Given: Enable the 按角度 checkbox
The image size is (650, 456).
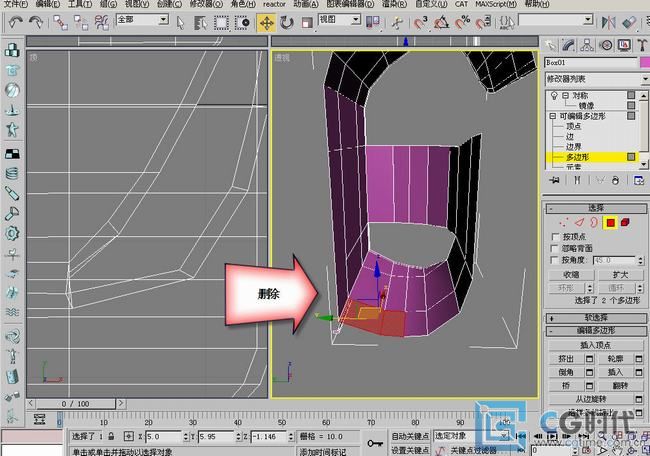Looking at the screenshot, I should 554,260.
